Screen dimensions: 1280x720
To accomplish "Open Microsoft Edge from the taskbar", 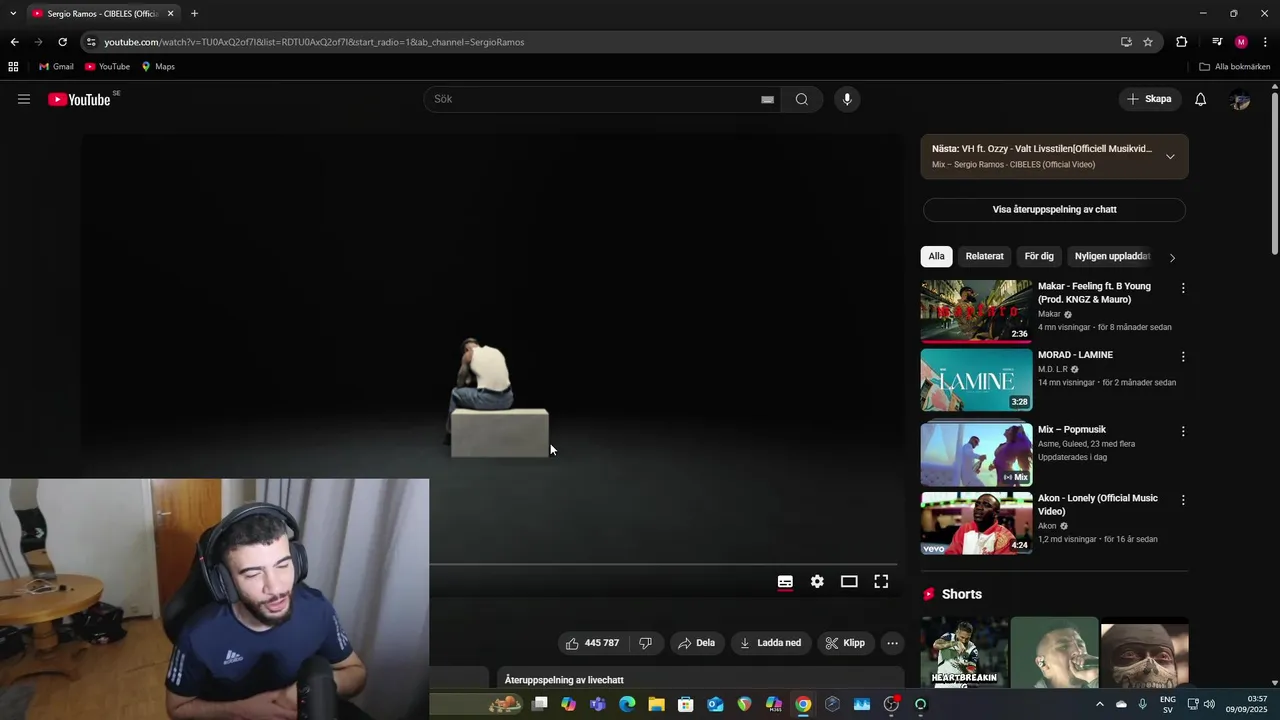I will click(627, 704).
